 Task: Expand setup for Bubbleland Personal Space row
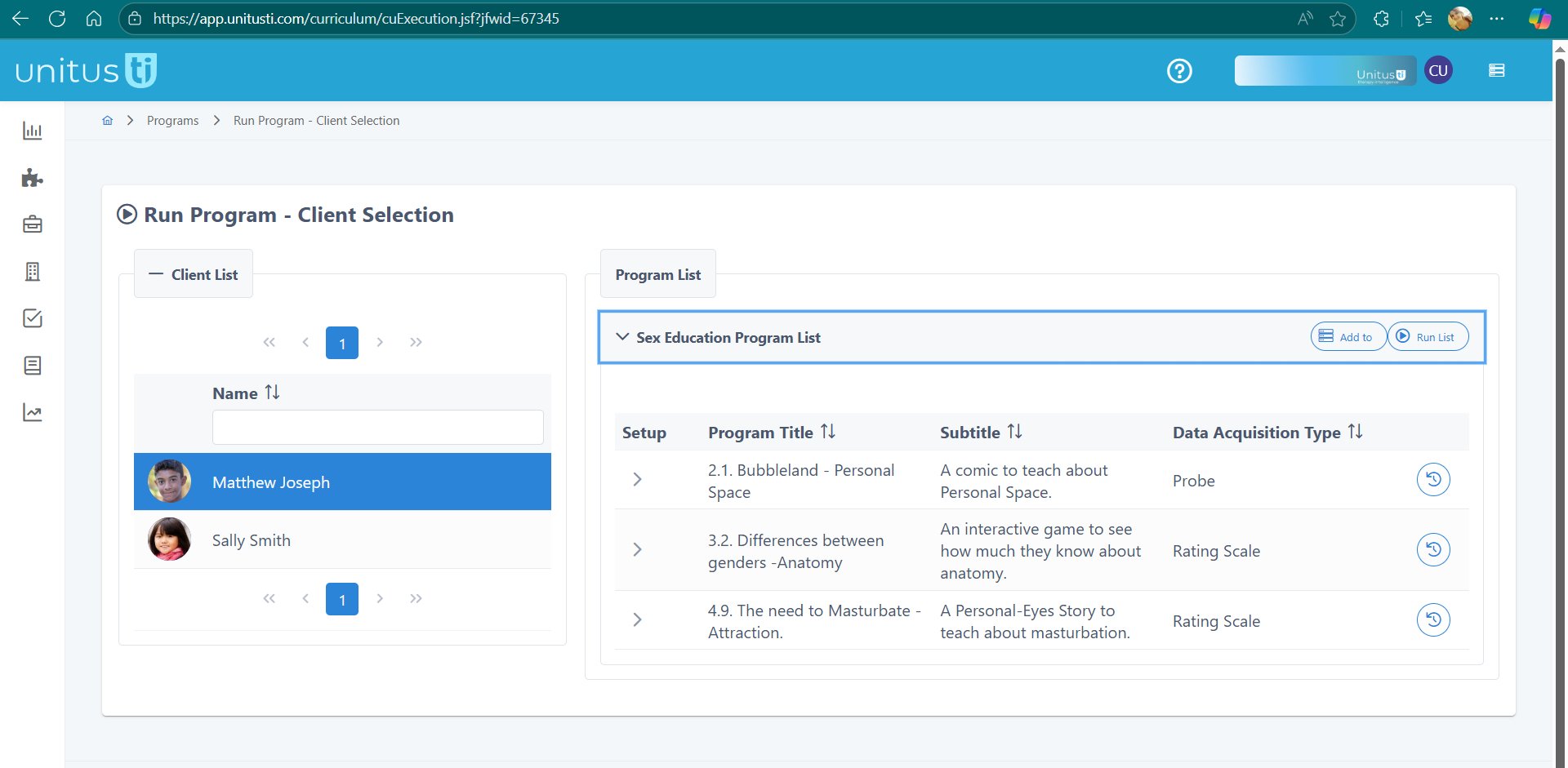point(638,480)
